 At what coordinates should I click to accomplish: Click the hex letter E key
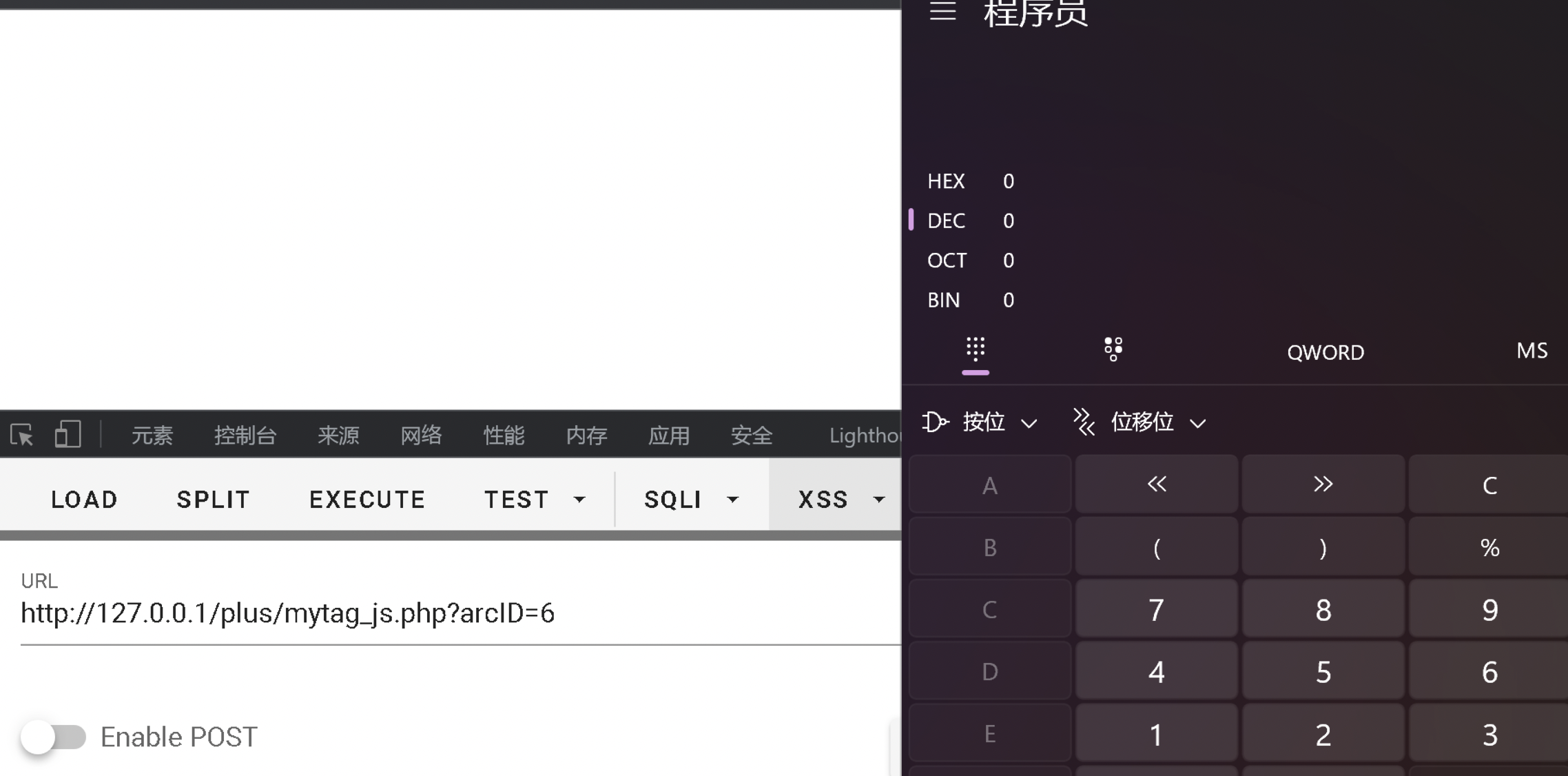click(x=990, y=734)
